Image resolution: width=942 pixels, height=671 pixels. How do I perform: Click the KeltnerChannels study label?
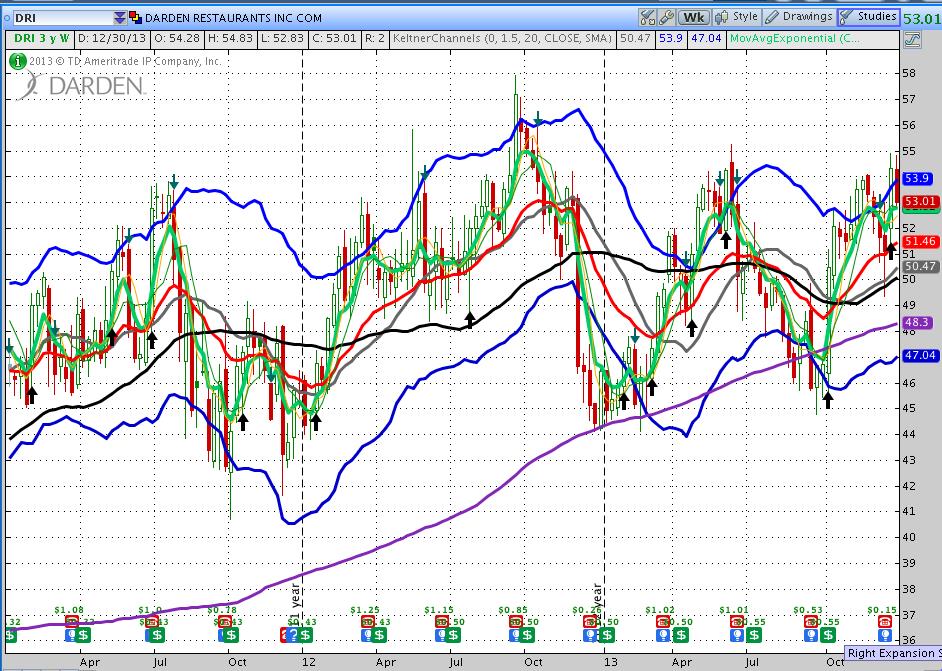tap(502, 39)
